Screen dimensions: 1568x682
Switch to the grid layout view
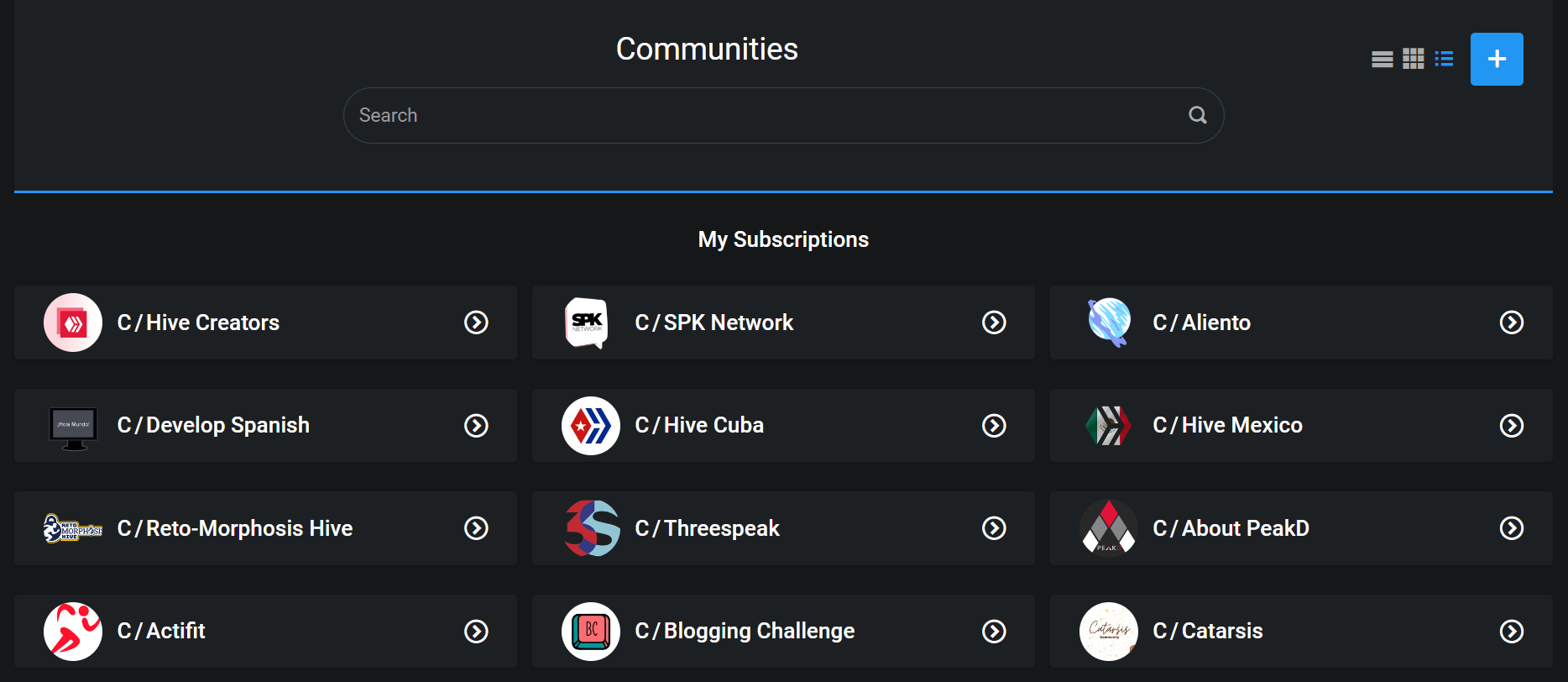coord(1414,59)
